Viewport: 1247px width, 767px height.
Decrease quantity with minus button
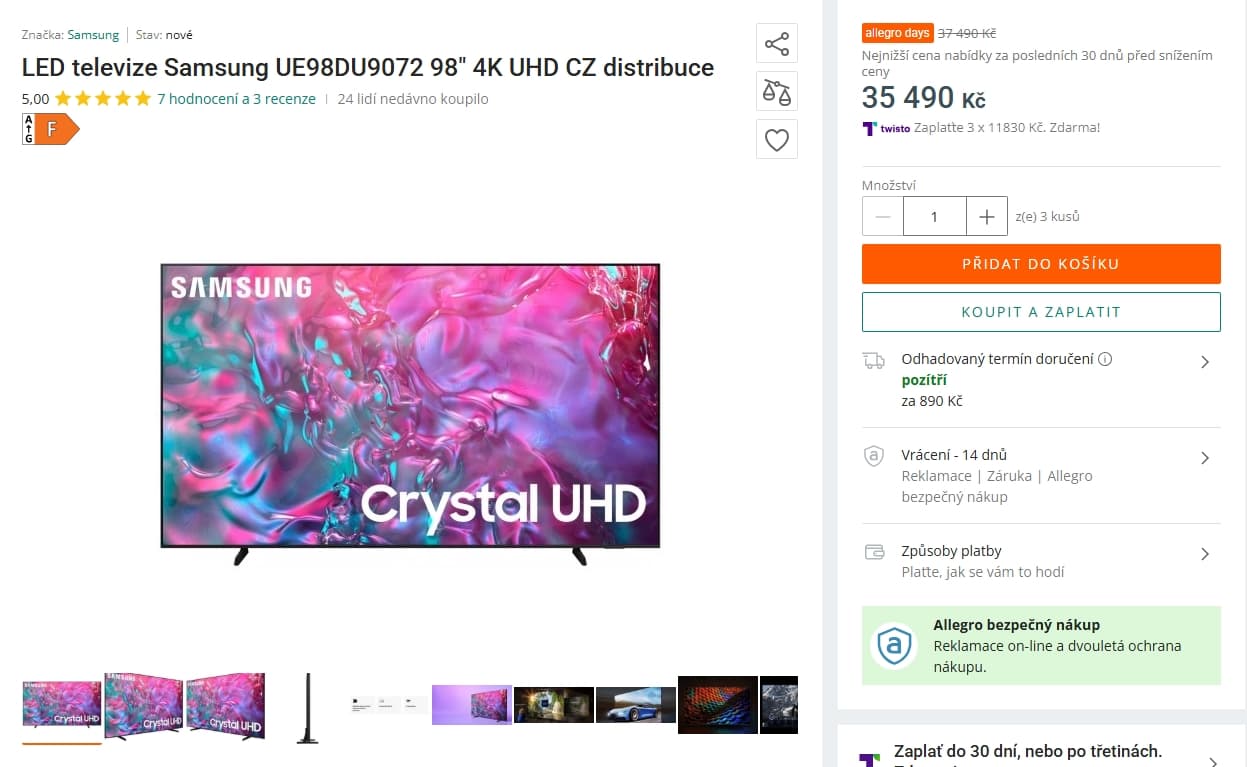pos(883,217)
